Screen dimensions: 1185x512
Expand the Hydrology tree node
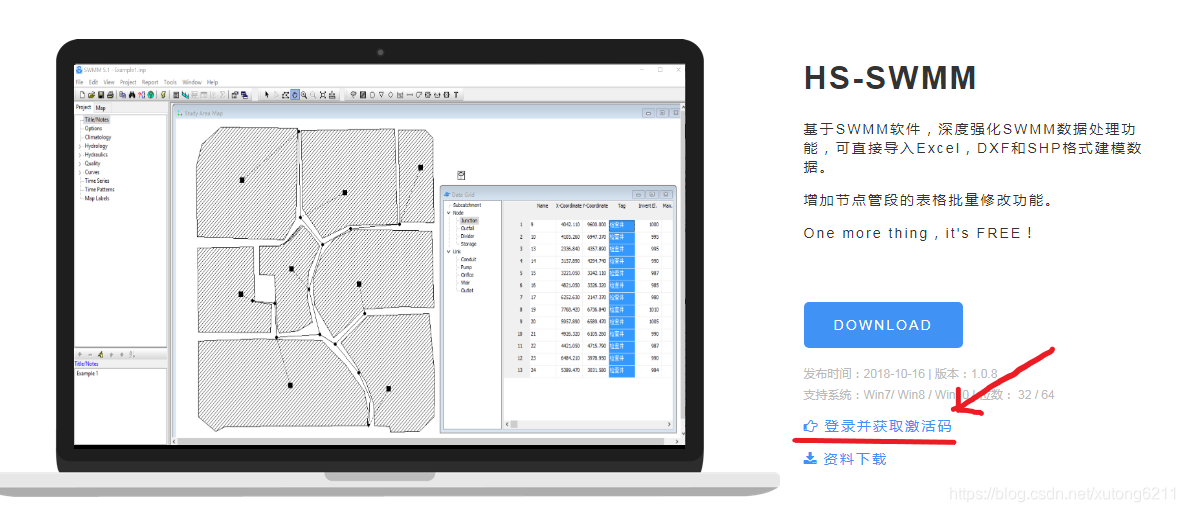(x=80, y=146)
